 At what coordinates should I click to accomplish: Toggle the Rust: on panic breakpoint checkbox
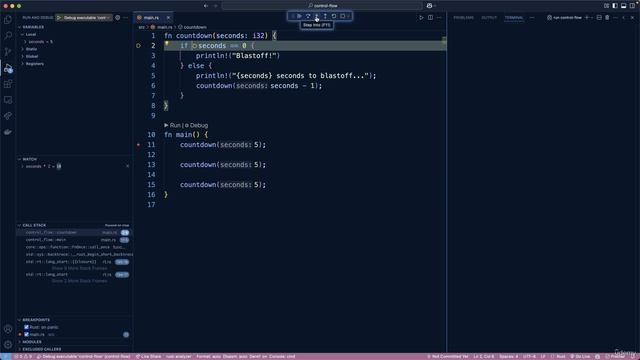click(x=27, y=327)
